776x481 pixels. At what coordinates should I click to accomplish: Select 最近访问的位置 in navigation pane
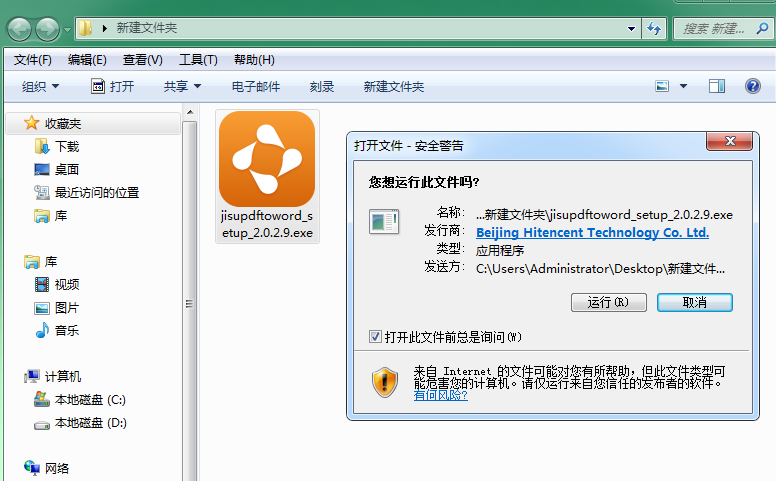pos(97,192)
